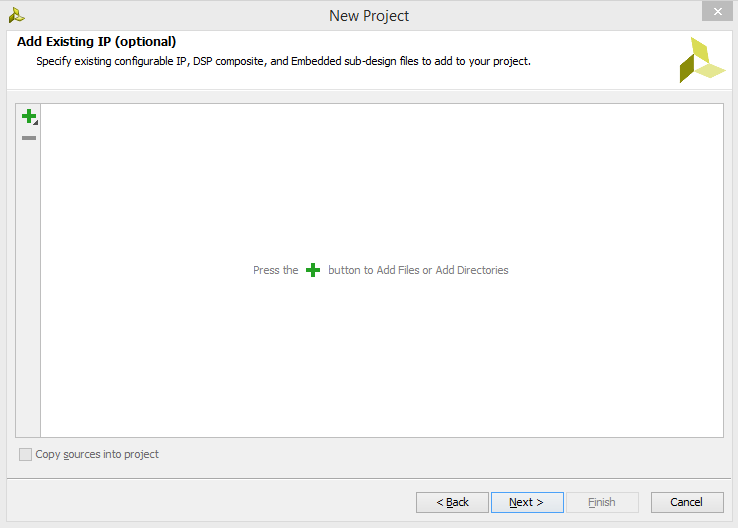This screenshot has height=528, width=738.
Task: Click the grayed-out Finish button
Action: [602, 503]
